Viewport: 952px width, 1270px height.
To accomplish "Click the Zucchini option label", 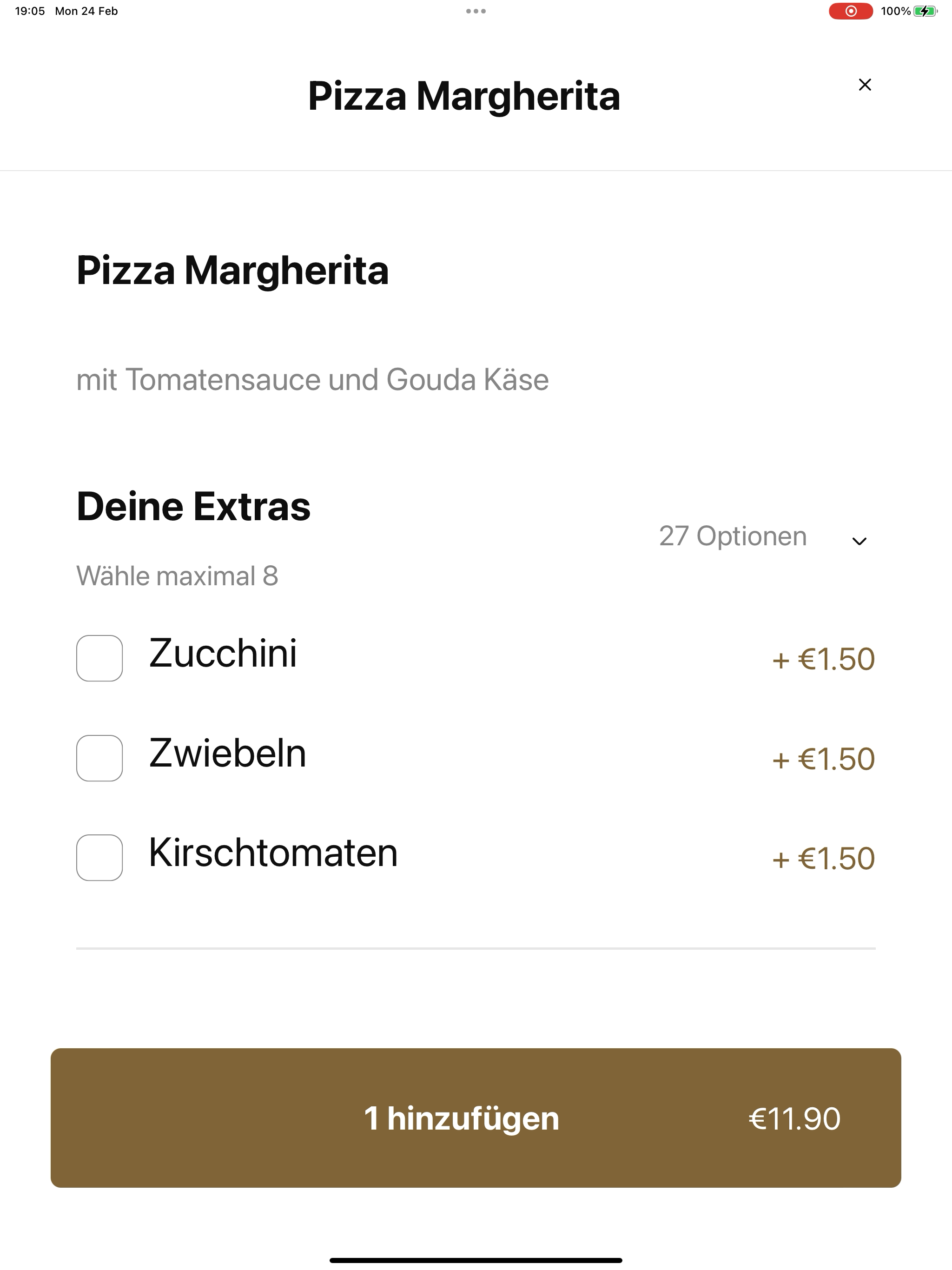I will point(223,654).
